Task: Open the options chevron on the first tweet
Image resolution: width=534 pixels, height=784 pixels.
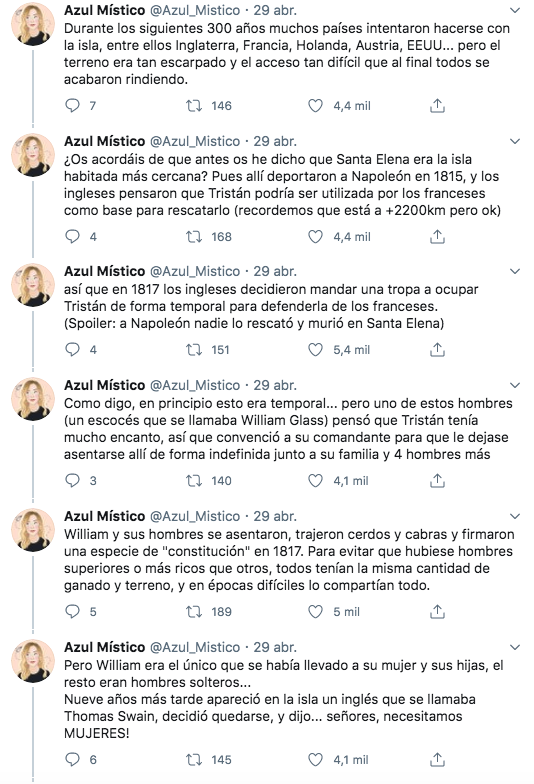Action: point(514,10)
